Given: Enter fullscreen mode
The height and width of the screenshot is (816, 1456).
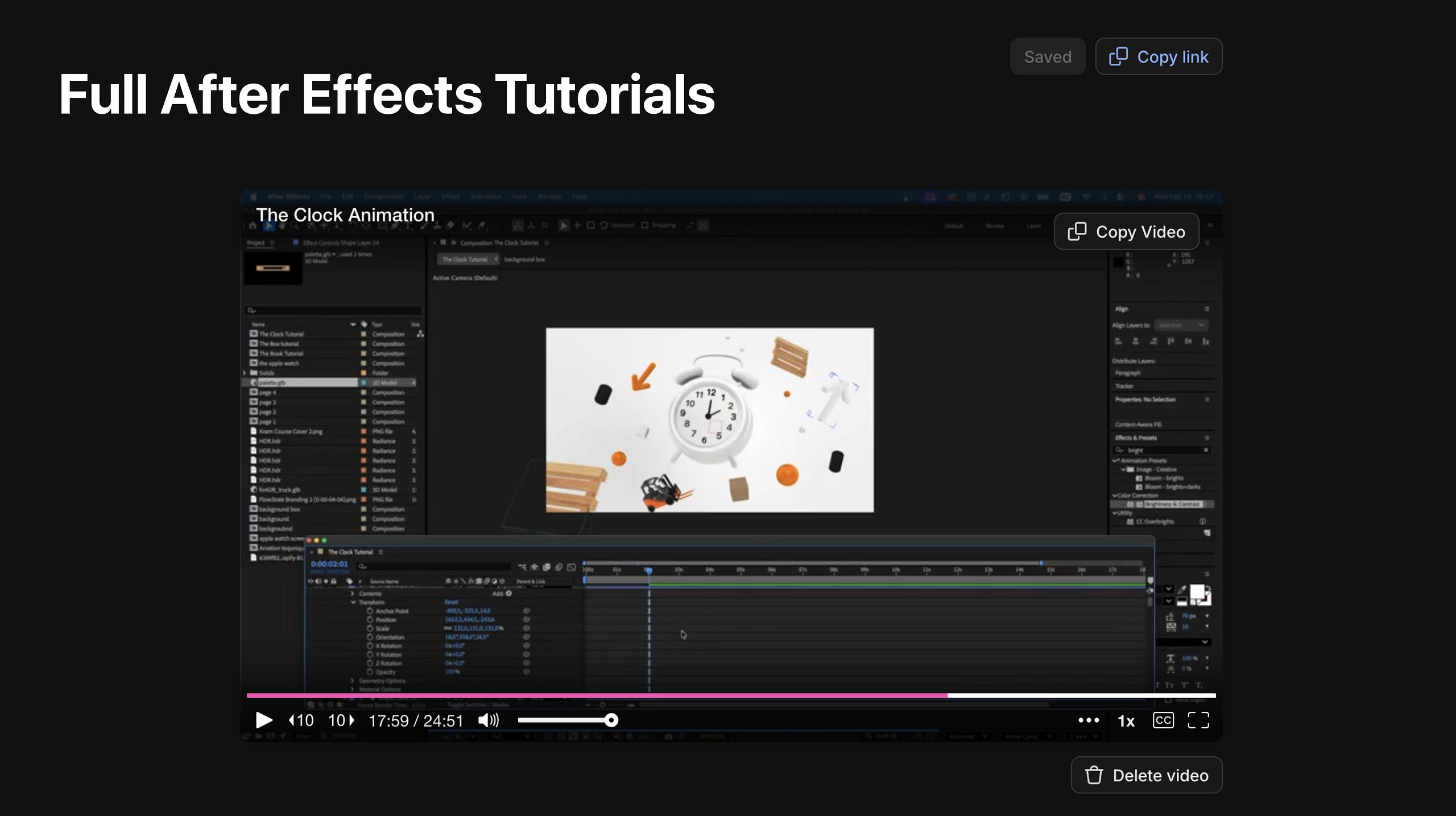Looking at the screenshot, I should pos(1198,720).
